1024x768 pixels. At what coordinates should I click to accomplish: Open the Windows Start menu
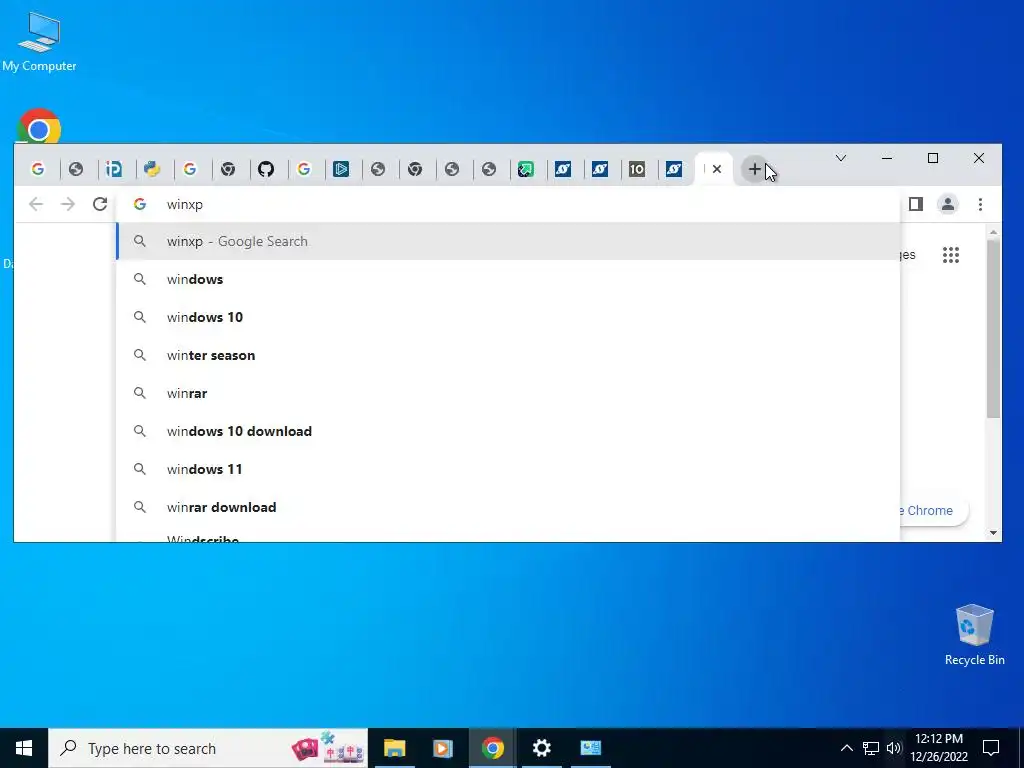point(24,748)
